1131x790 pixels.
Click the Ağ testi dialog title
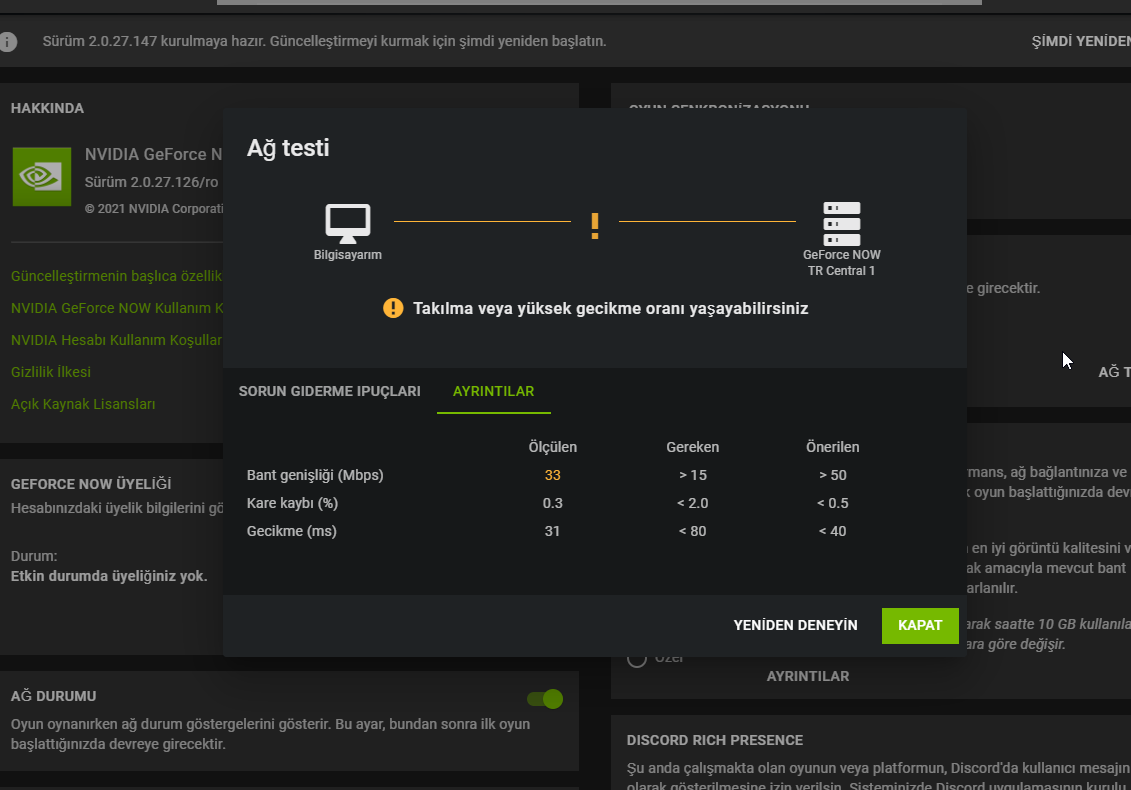tap(288, 148)
